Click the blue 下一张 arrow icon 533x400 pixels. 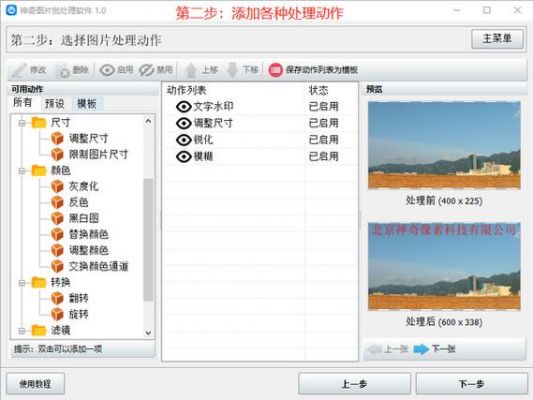pos(421,349)
